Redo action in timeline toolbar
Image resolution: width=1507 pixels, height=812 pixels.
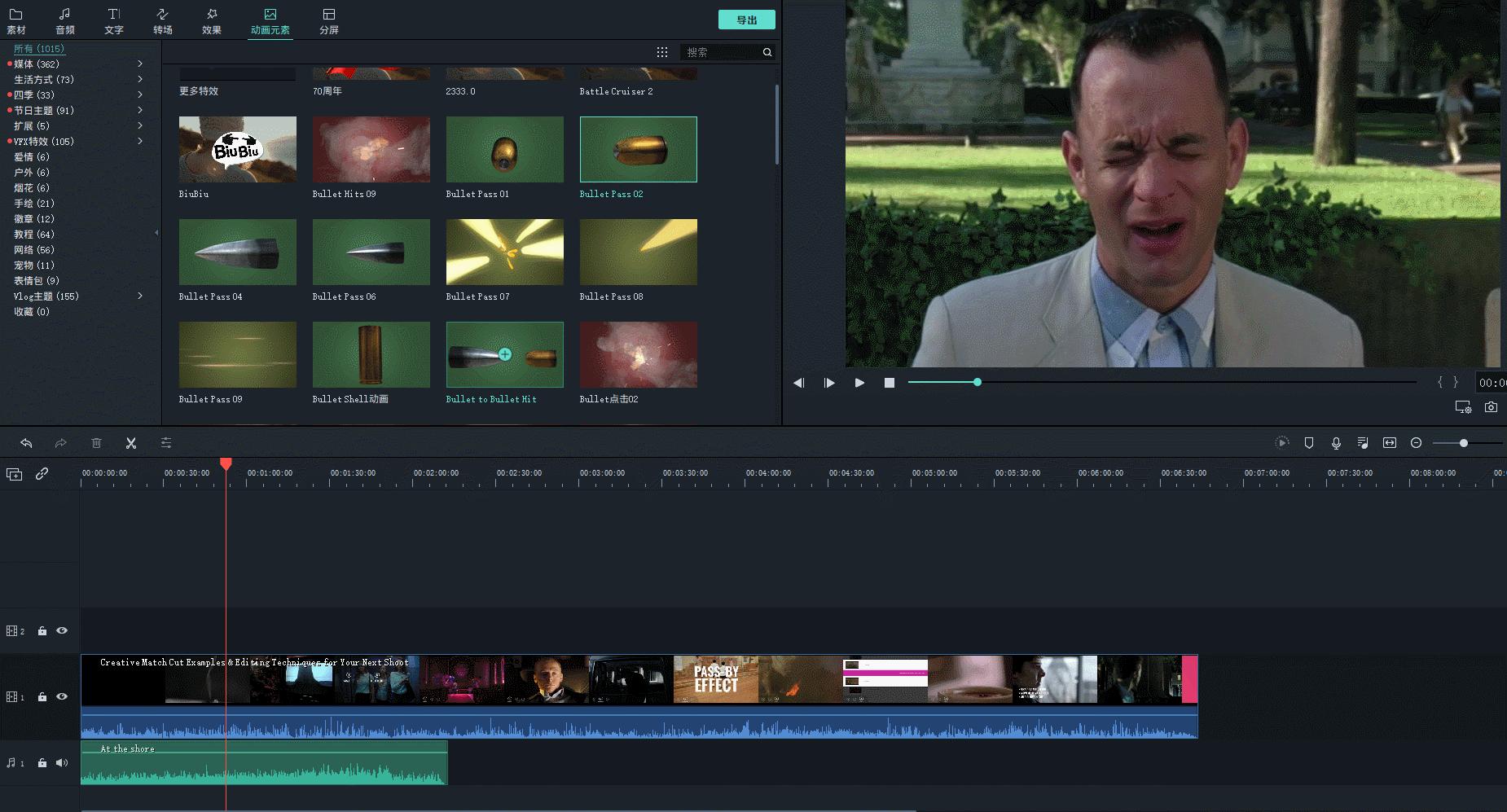(60, 443)
